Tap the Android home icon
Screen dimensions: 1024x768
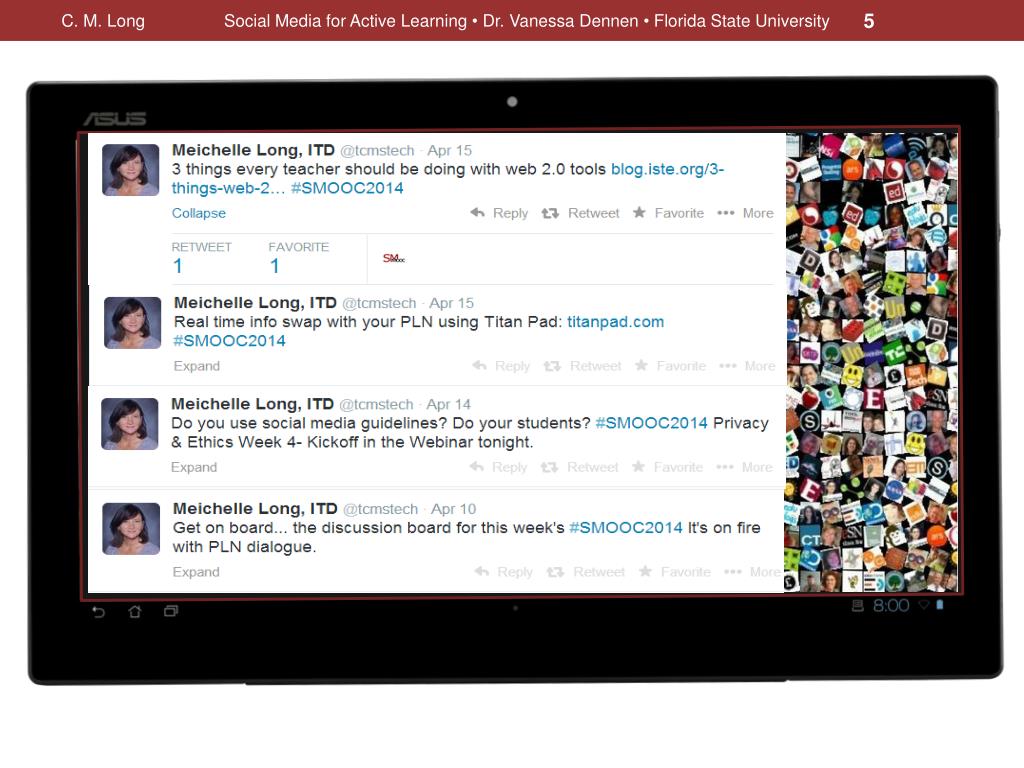(x=135, y=611)
